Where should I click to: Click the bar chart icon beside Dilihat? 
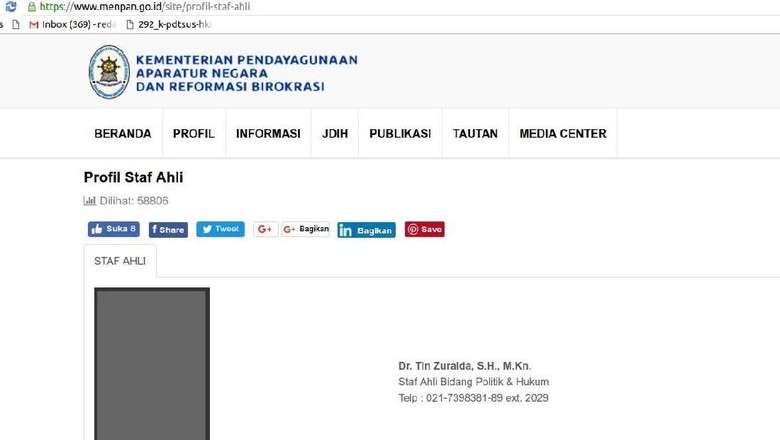(x=89, y=201)
